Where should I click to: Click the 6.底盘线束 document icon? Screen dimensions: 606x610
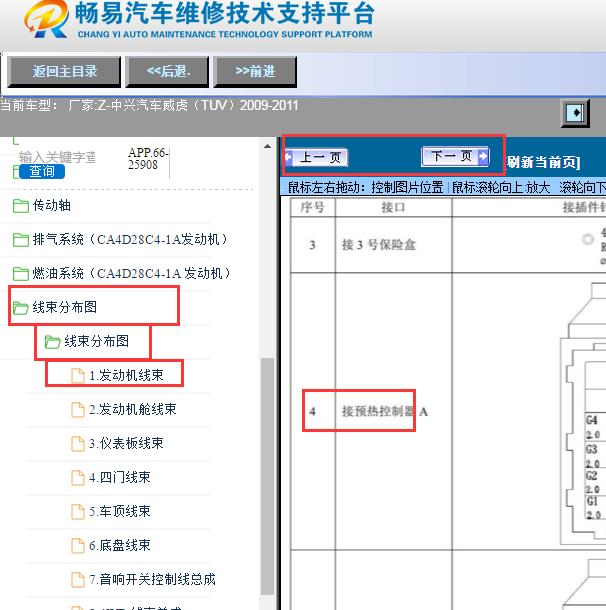click(77, 546)
